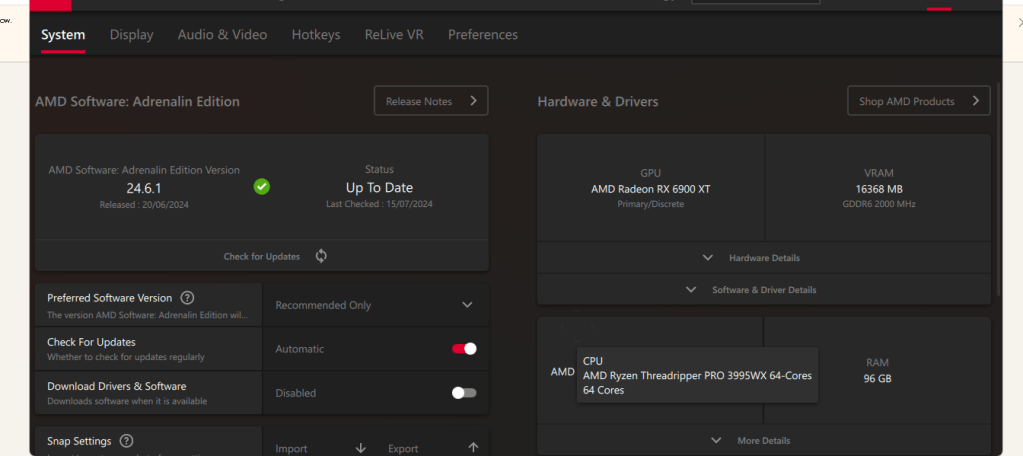Click the chevron inside Release Notes button
This screenshot has width=1023, height=456.
click(x=474, y=101)
